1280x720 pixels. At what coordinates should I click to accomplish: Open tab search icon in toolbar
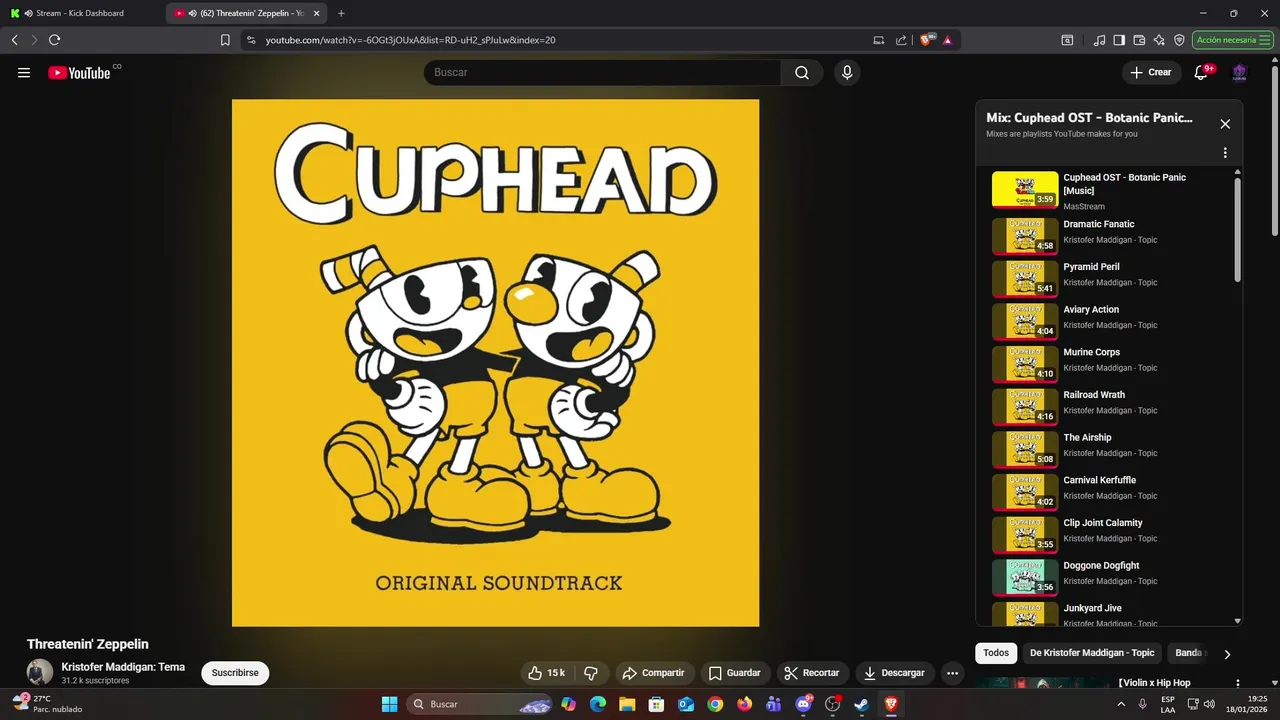(x=1067, y=40)
